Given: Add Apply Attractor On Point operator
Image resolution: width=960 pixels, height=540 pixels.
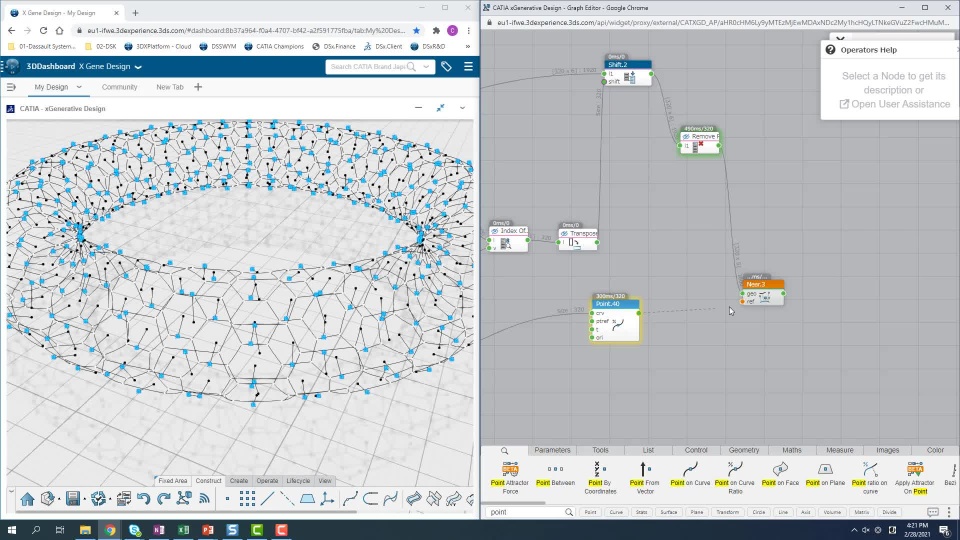Looking at the screenshot, I should click(915, 478).
